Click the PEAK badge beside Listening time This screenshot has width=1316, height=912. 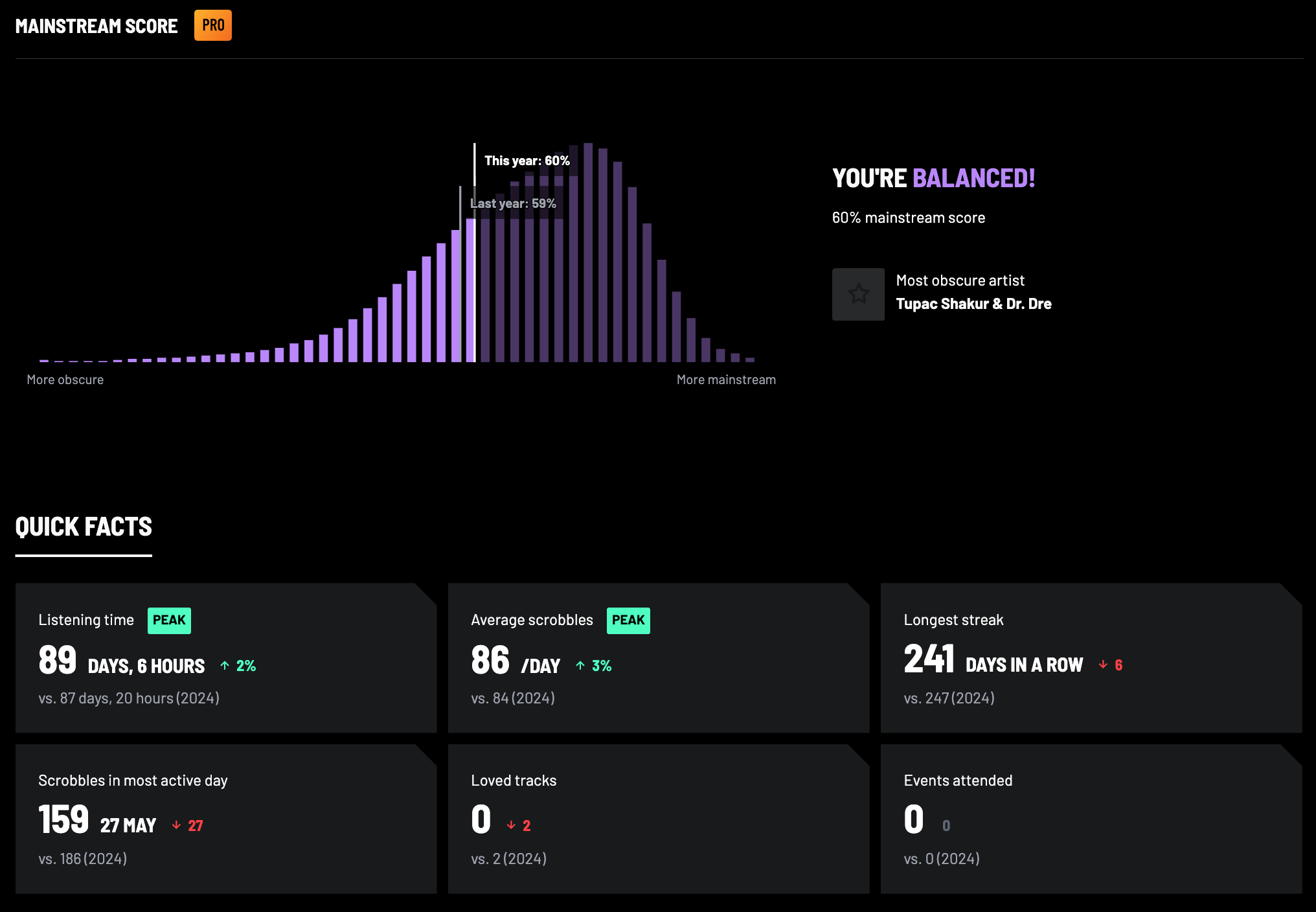[x=169, y=620]
